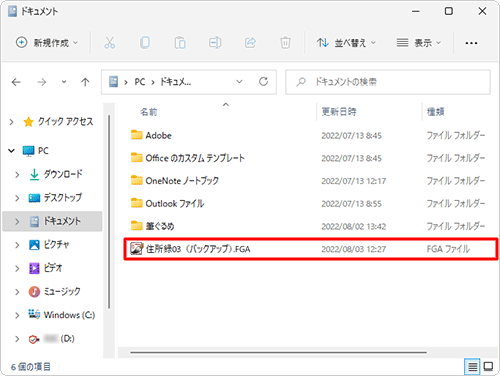Click the Windows (C:) drive icon

point(34,314)
